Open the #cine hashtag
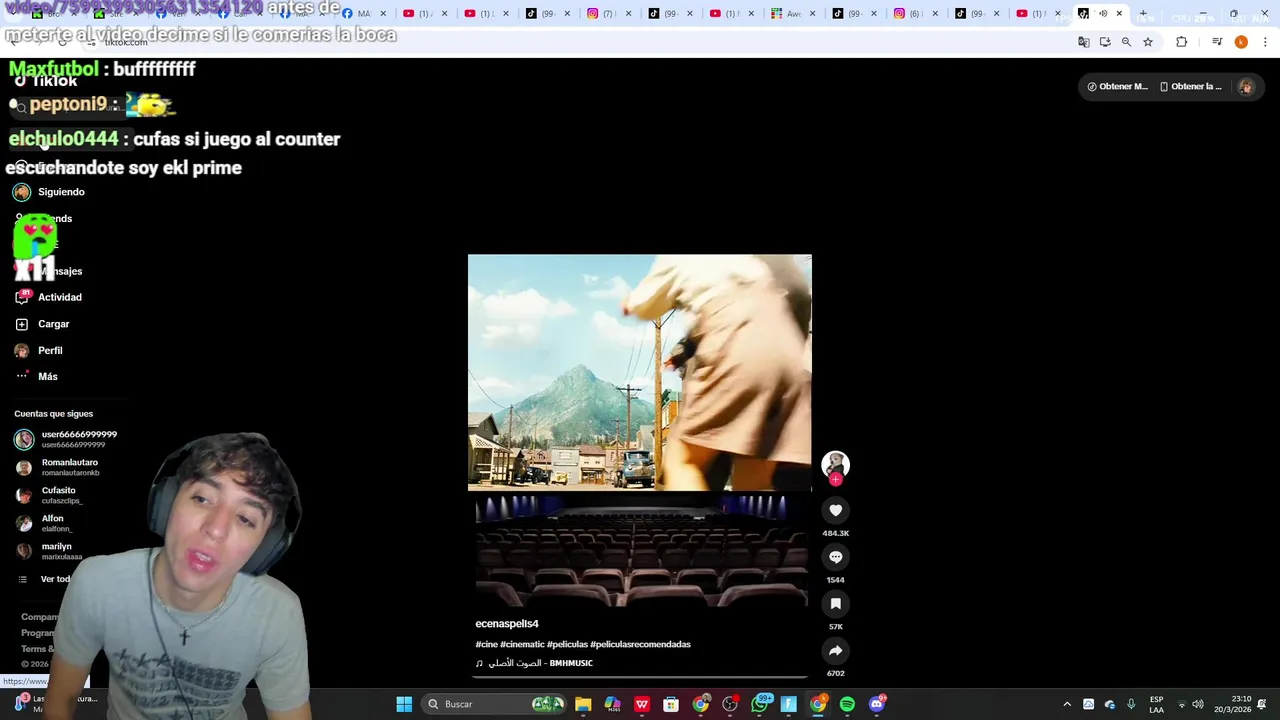 (x=486, y=644)
